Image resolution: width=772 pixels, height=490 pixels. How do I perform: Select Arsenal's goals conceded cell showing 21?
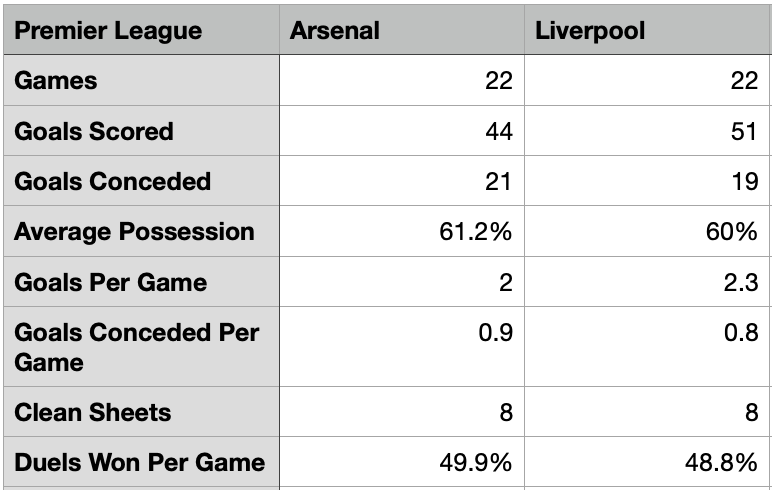click(402, 181)
